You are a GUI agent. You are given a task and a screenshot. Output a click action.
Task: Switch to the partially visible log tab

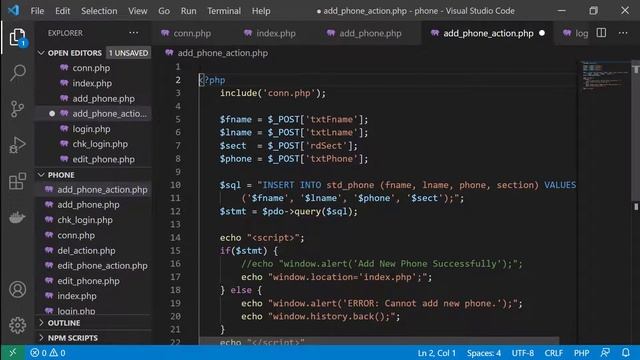[x=575, y=33]
